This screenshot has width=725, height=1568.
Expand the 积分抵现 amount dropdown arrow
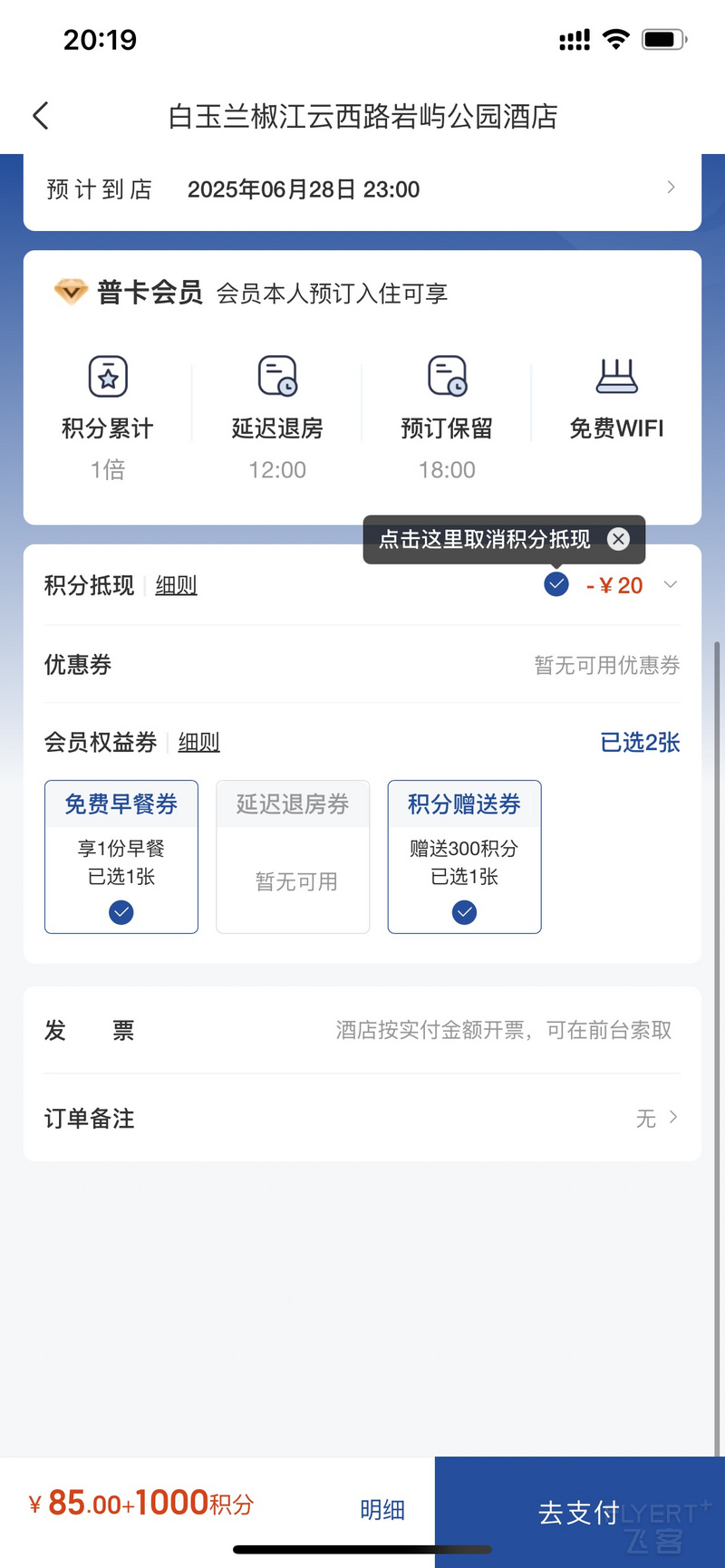tap(671, 584)
